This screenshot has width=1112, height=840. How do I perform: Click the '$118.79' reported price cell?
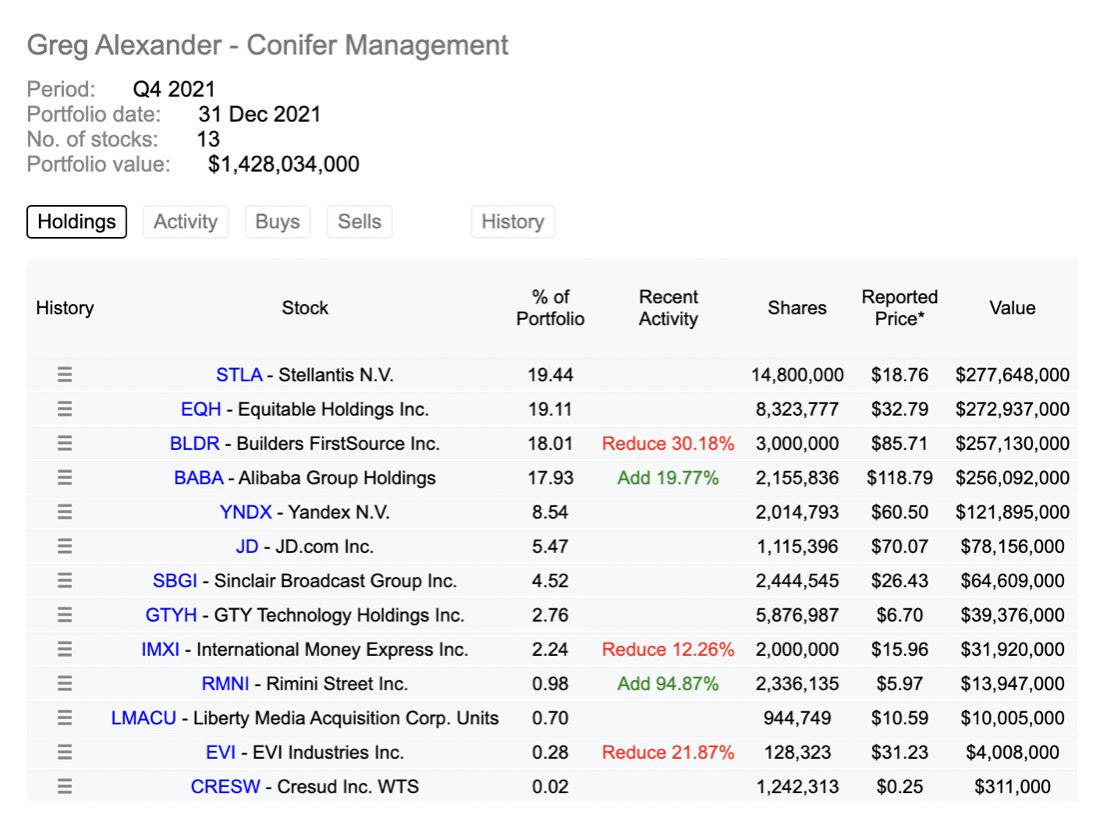tap(899, 477)
